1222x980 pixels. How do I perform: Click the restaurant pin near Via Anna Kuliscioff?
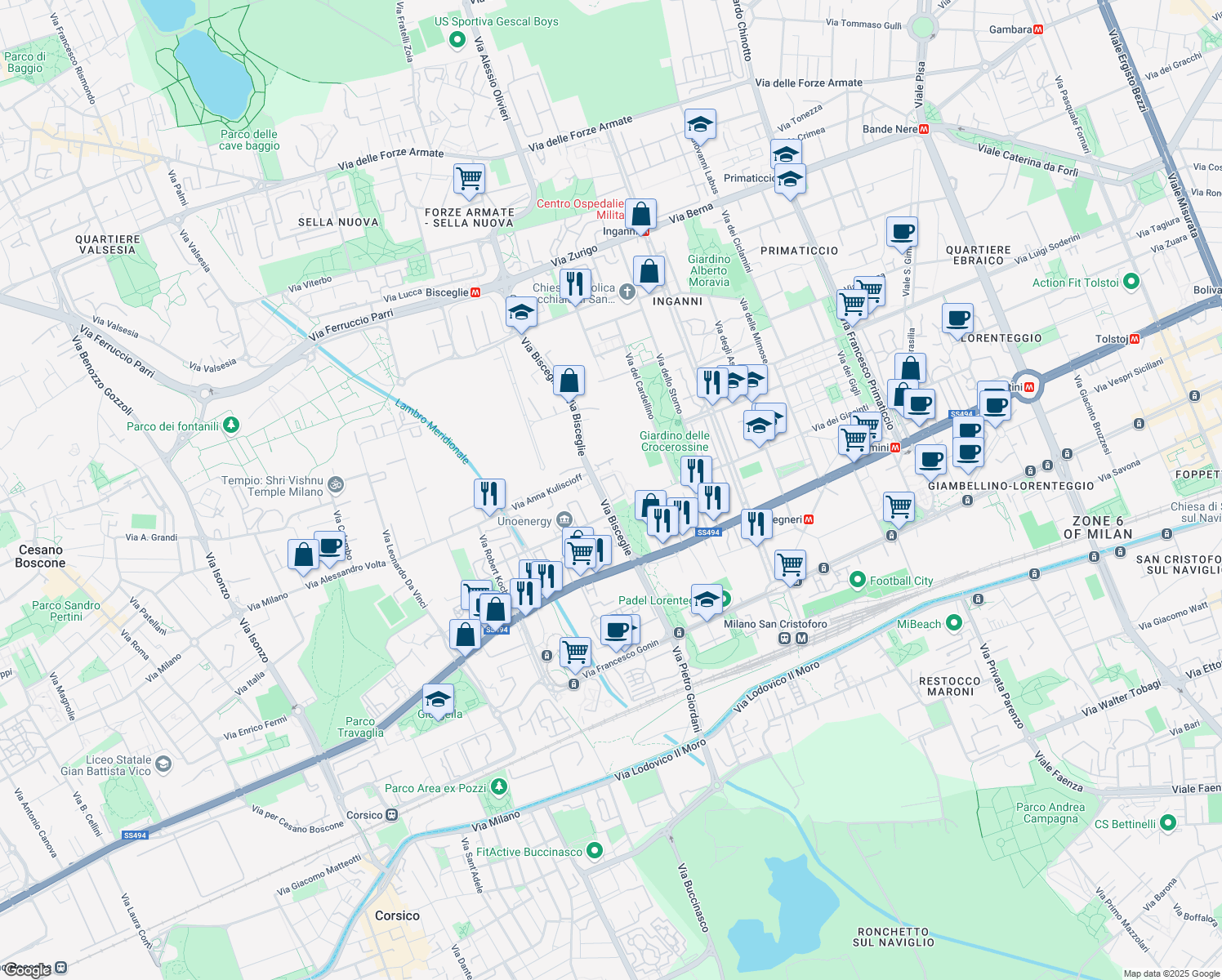(490, 494)
